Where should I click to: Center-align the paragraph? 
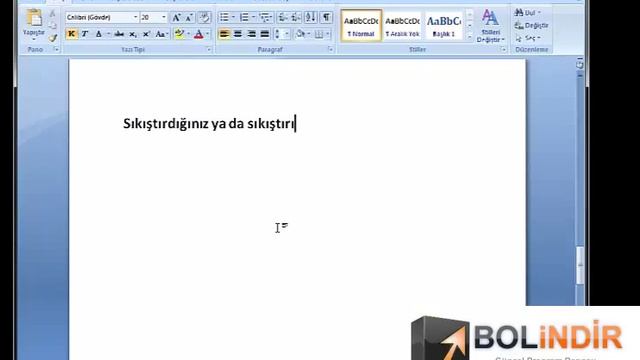238,34
